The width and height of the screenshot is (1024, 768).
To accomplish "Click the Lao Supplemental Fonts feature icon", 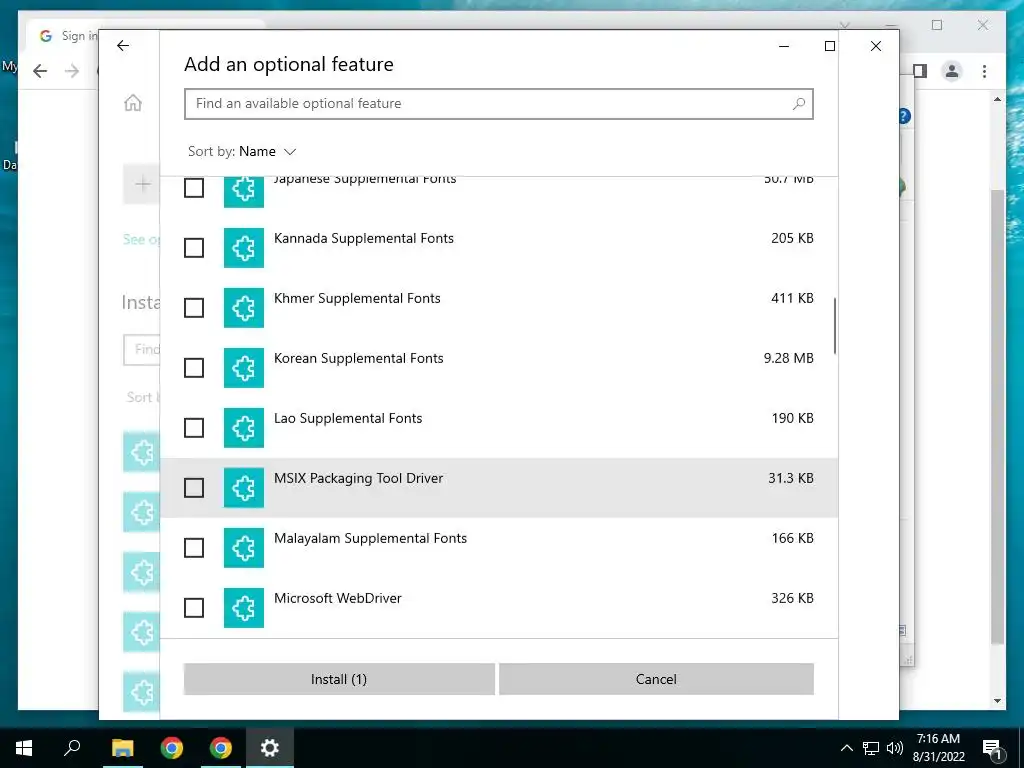I will click(x=244, y=428).
